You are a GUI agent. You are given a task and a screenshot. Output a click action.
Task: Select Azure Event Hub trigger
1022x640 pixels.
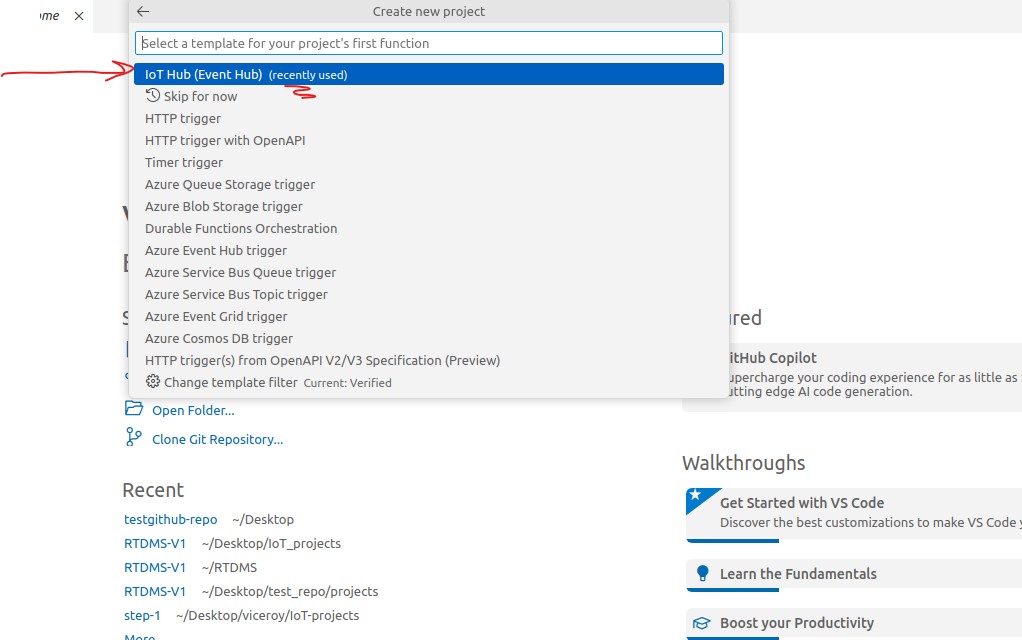pyautogui.click(x=429, y=251)
